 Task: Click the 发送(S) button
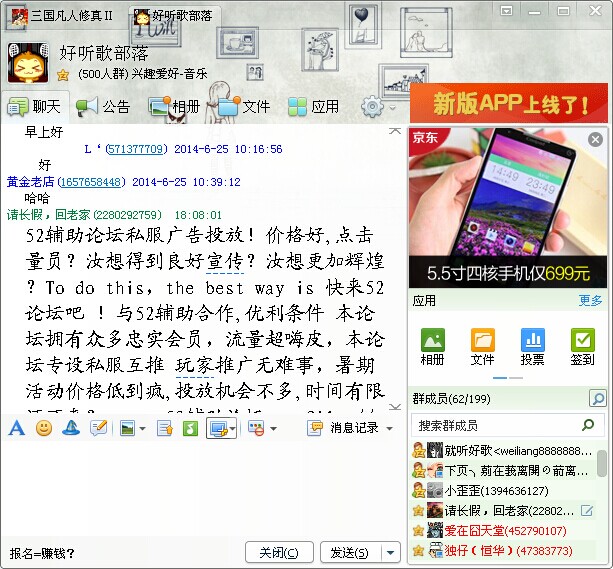click(x=350, y=553)
